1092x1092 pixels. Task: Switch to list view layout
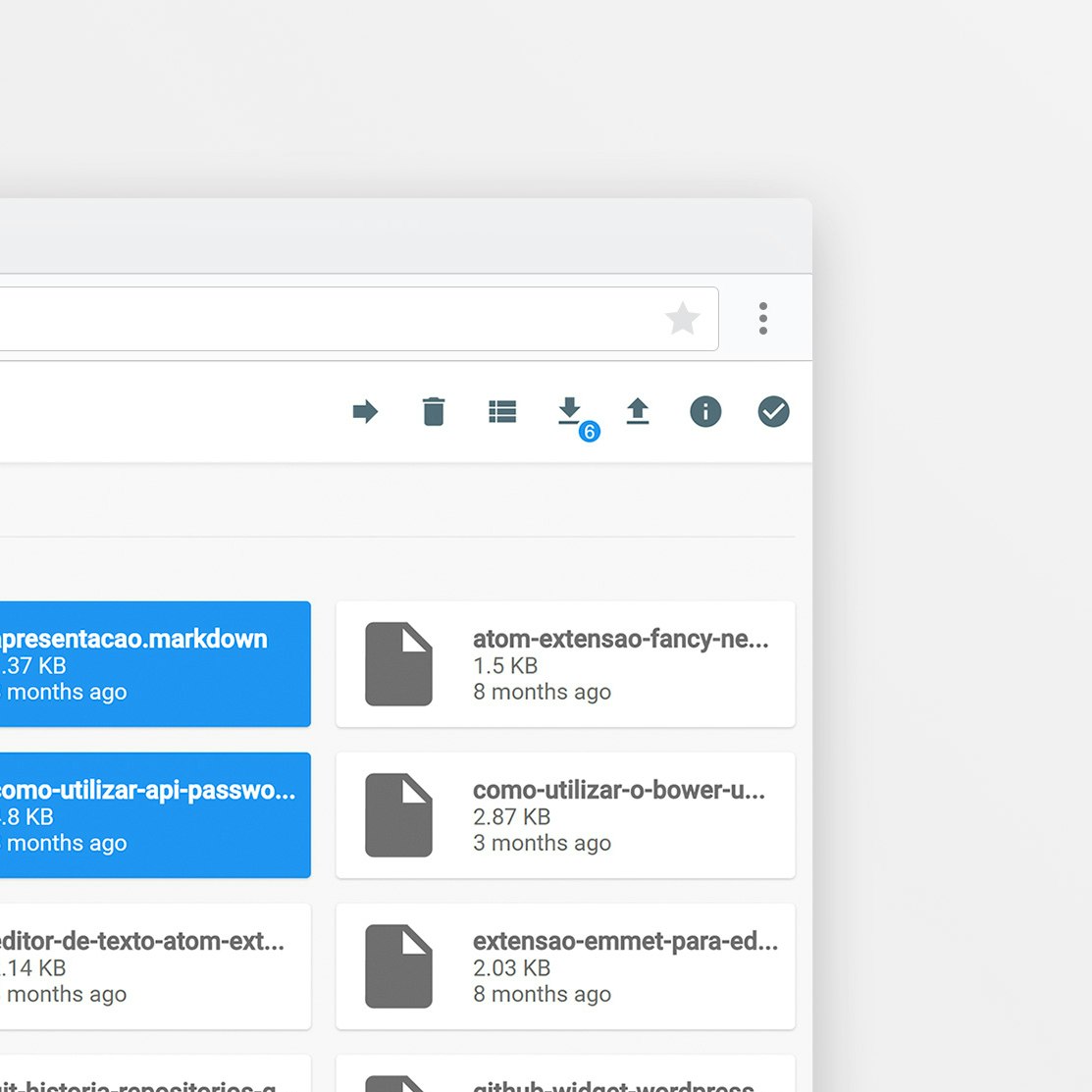click(502, 412)
